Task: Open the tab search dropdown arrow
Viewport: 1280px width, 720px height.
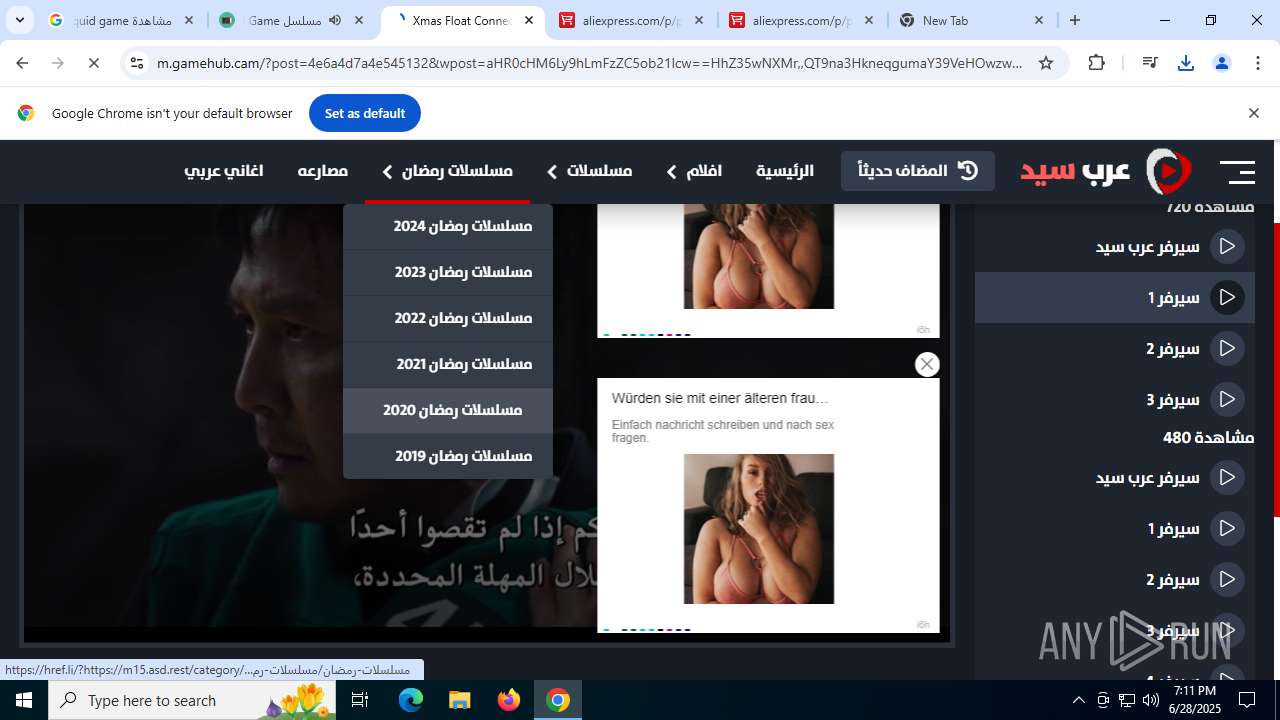Action: (19, 20)
